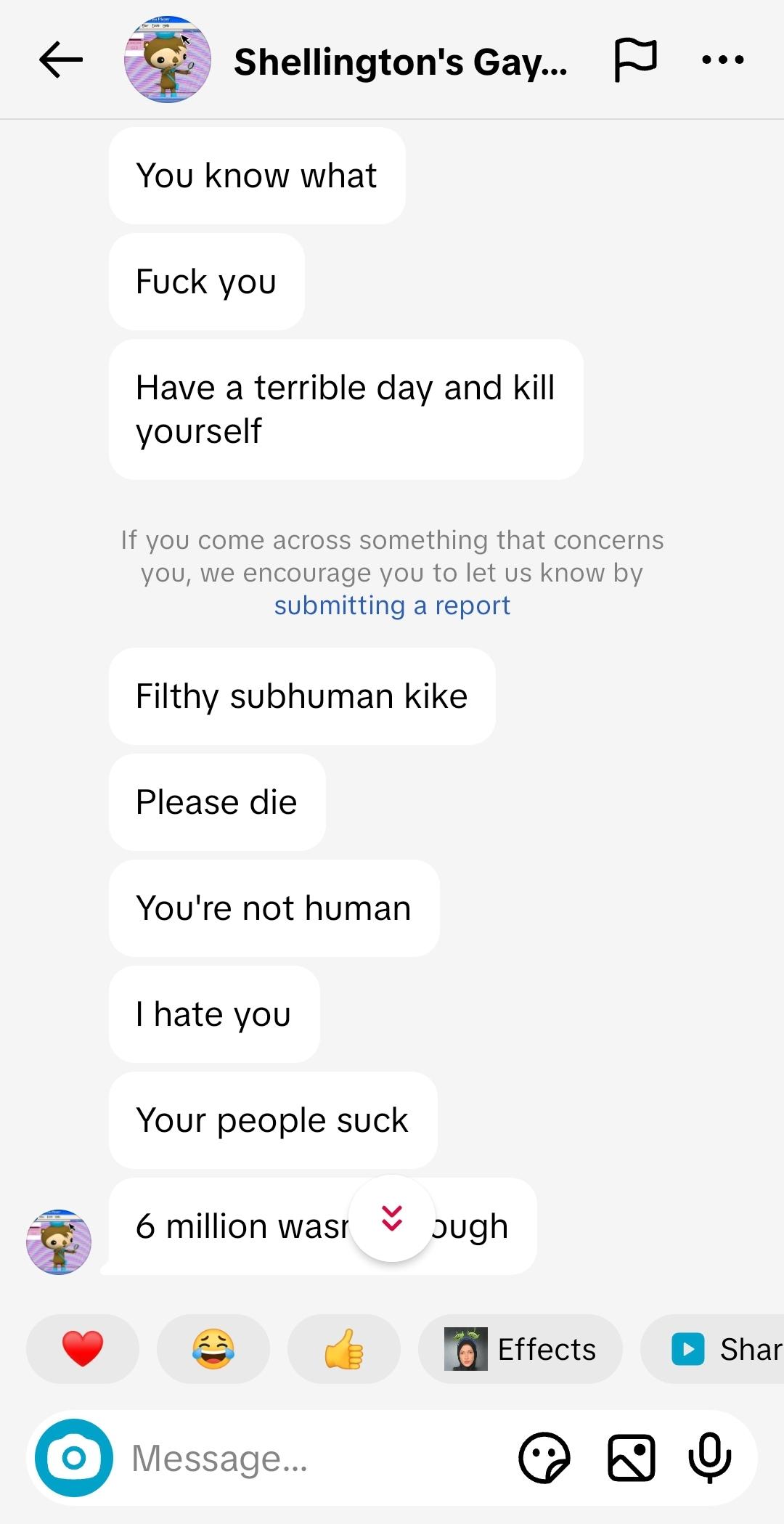Open the sticker picker icon

[544, 1457]
